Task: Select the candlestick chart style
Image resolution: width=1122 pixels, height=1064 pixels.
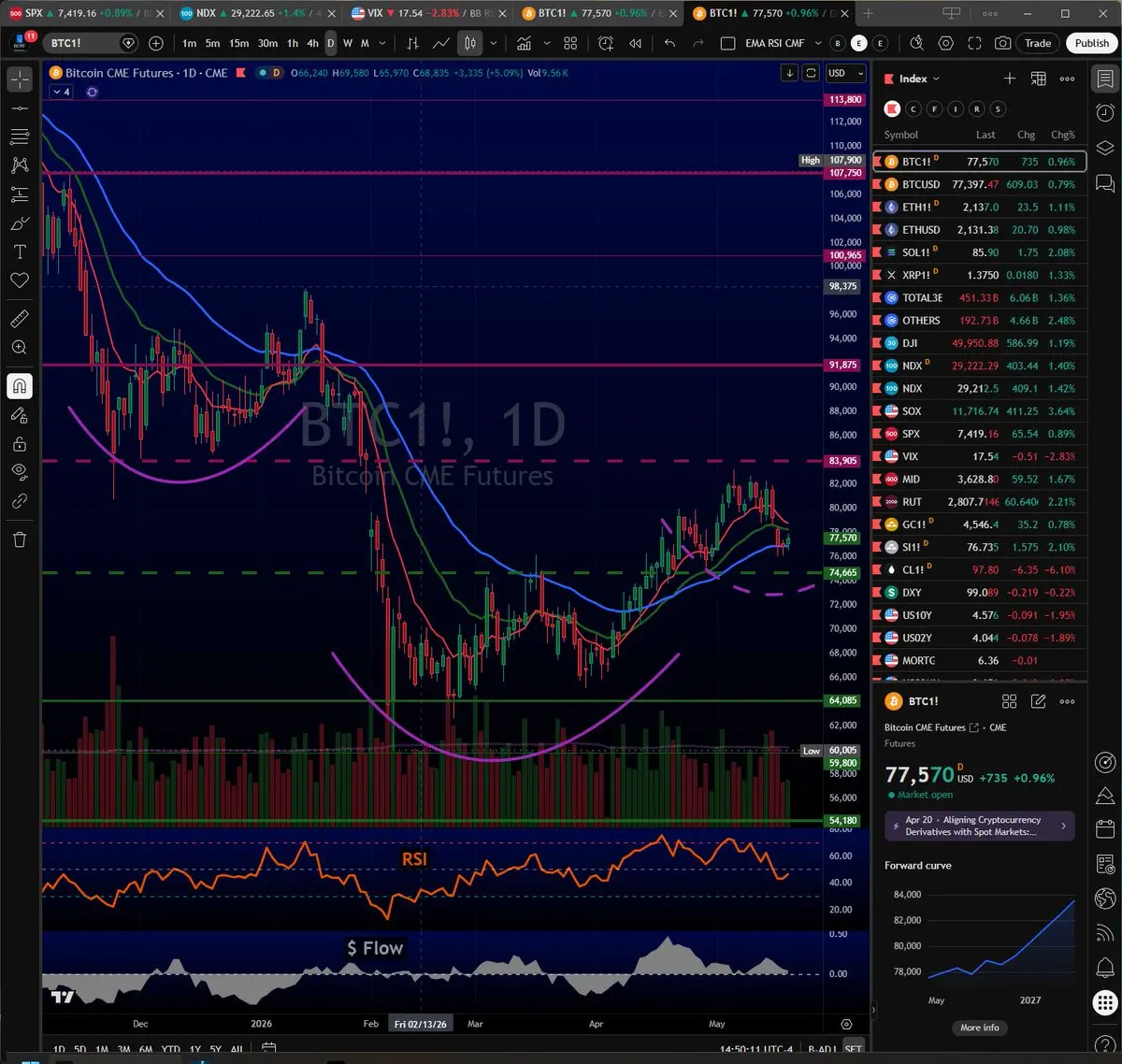Action: click(x=470, y=43)
